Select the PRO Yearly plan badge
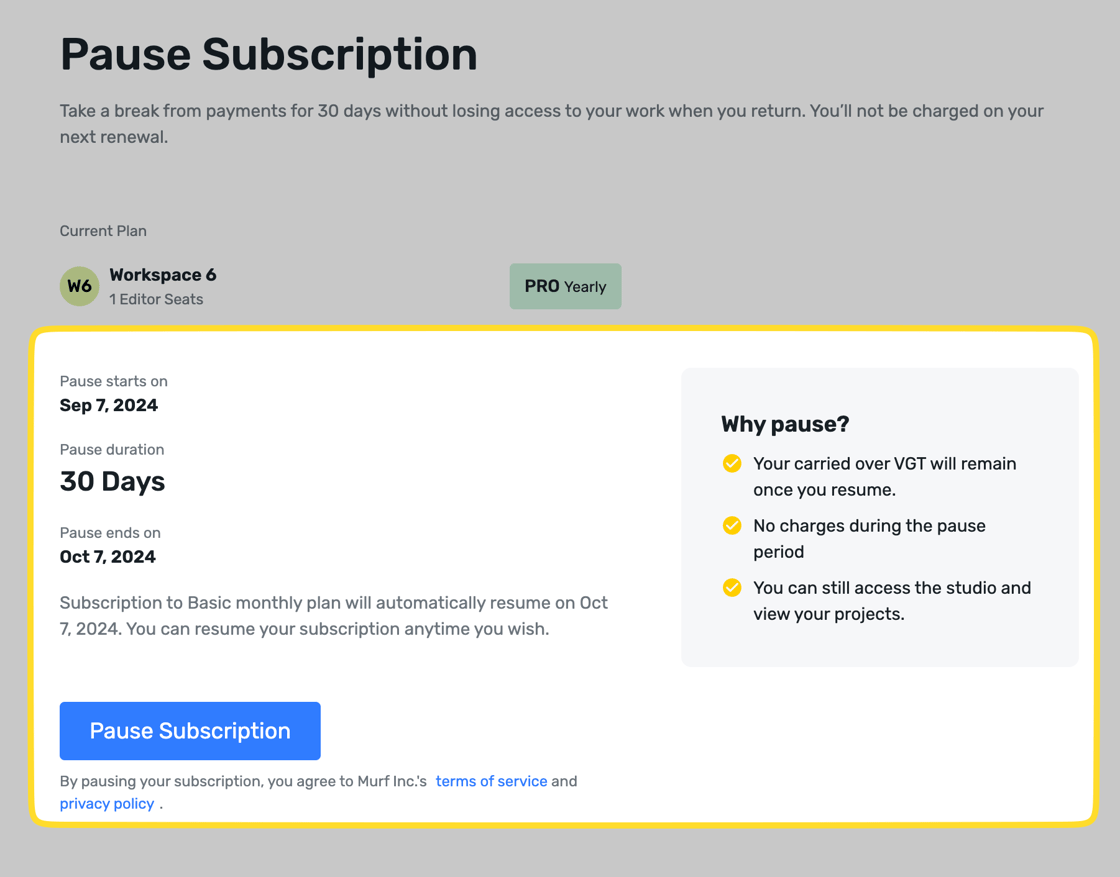 [x=565, y=286]
